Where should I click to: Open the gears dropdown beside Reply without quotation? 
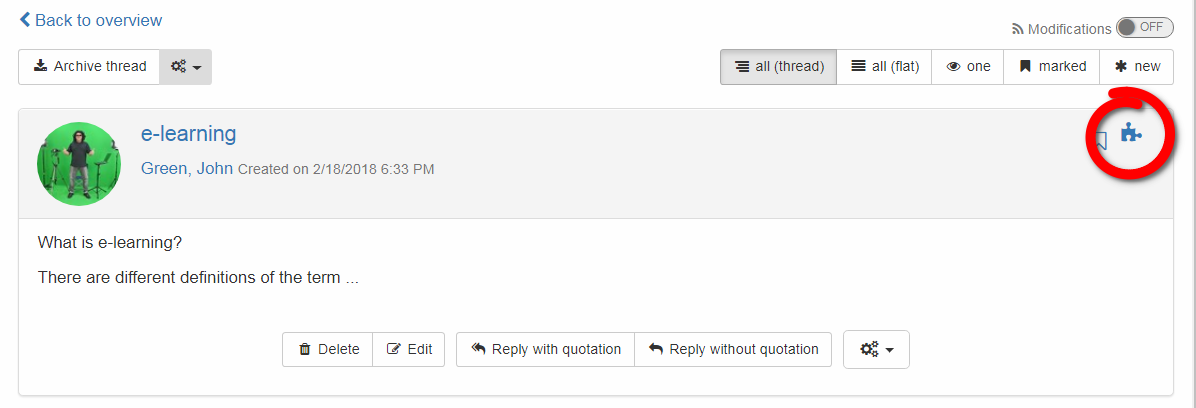pyautogui.click(x=876, y=349)
